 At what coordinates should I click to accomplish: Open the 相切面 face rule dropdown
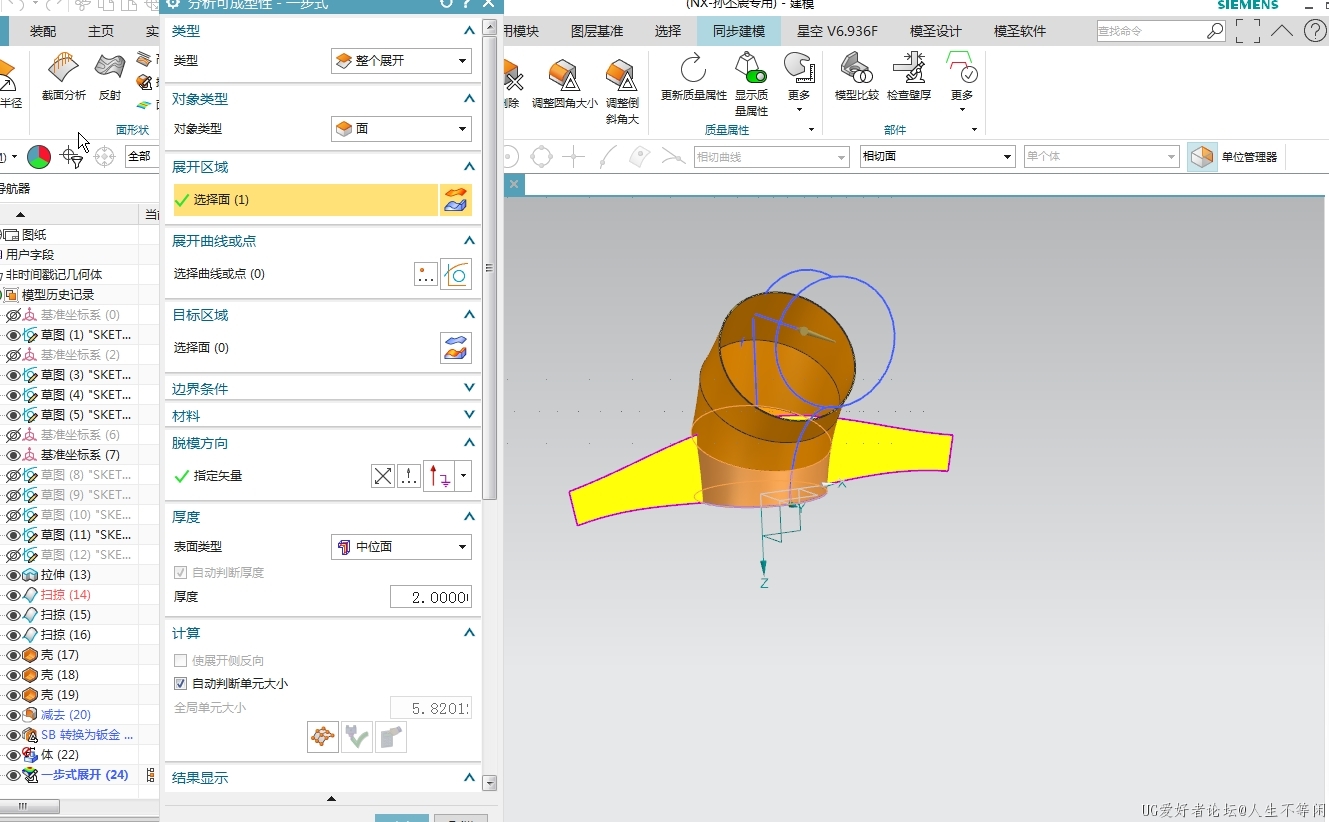938,157
